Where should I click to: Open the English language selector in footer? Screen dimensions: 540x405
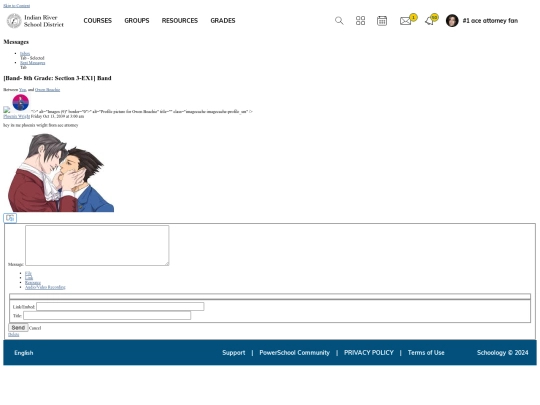24,353
